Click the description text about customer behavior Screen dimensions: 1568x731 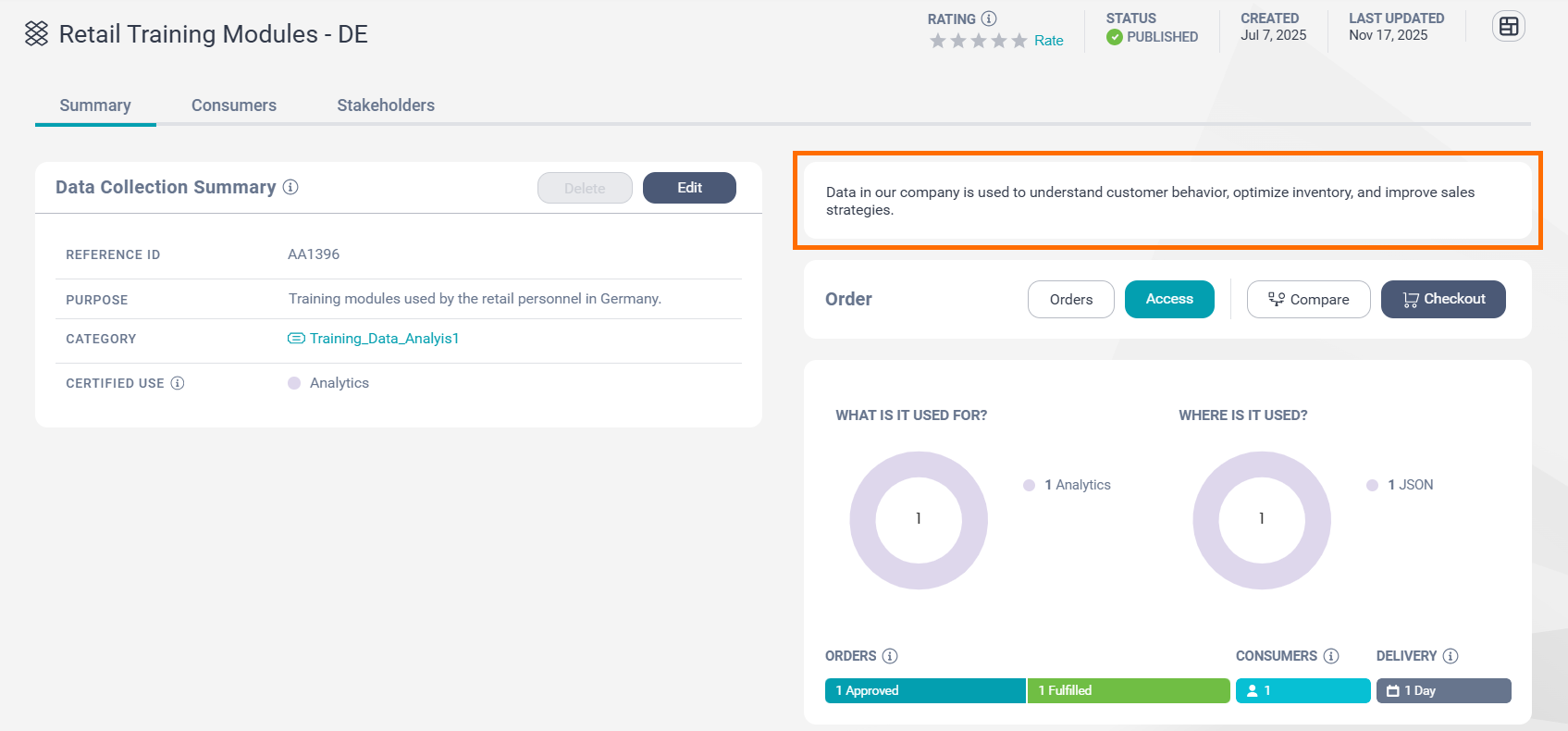tap(1150, 201)
